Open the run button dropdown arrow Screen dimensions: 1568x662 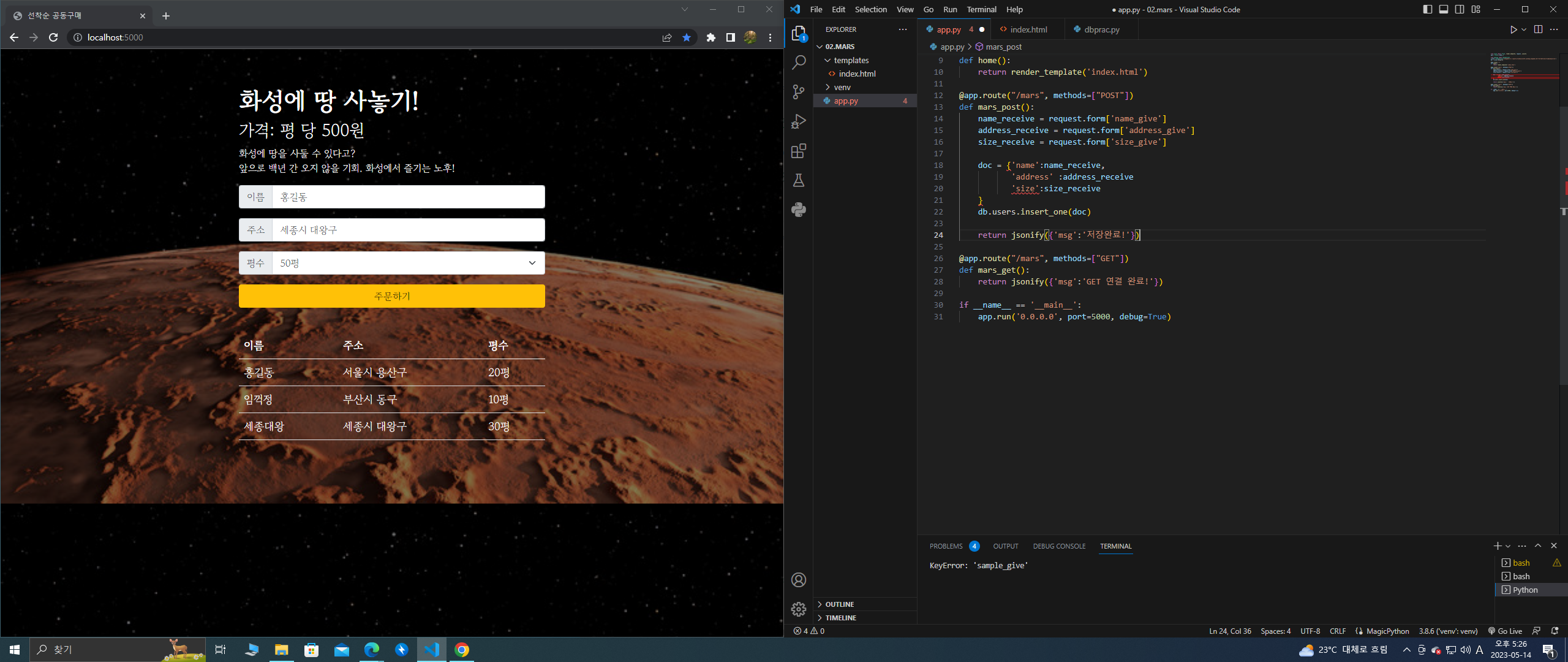tap(1524, 29)
